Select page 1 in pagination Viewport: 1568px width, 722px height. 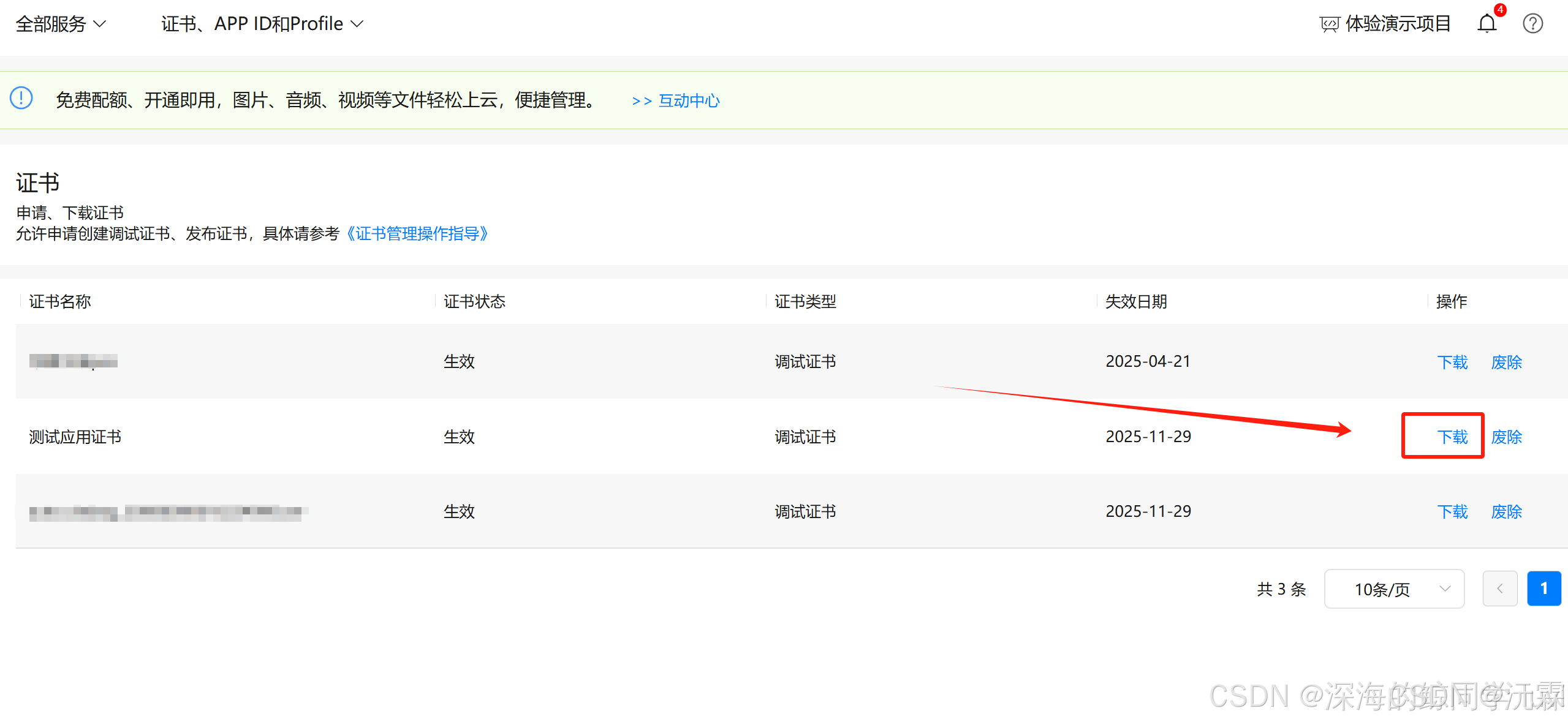(1543, 589)
